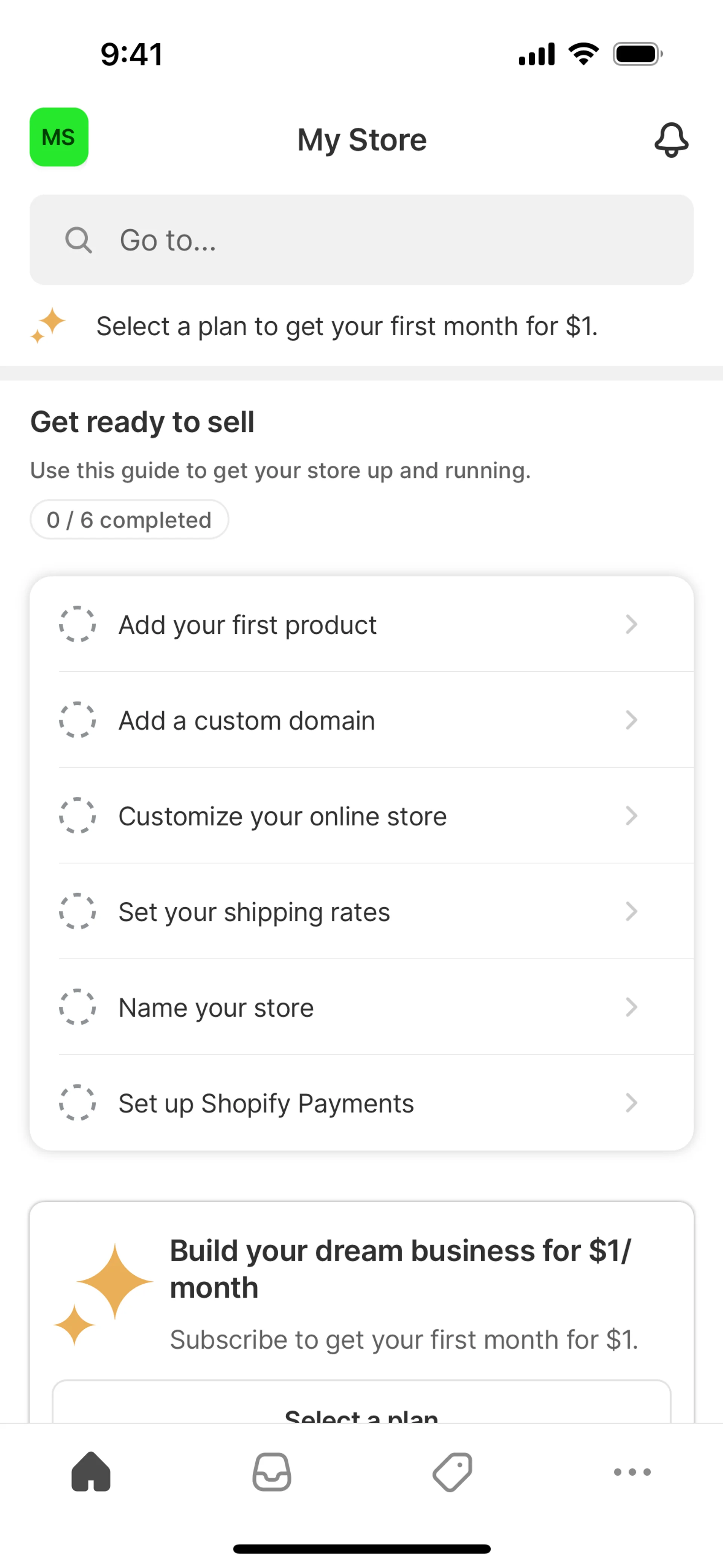View the 0 / 6 completed progress badge
This screenshot has width=723, height=1568.
click(x=129, y=520)
